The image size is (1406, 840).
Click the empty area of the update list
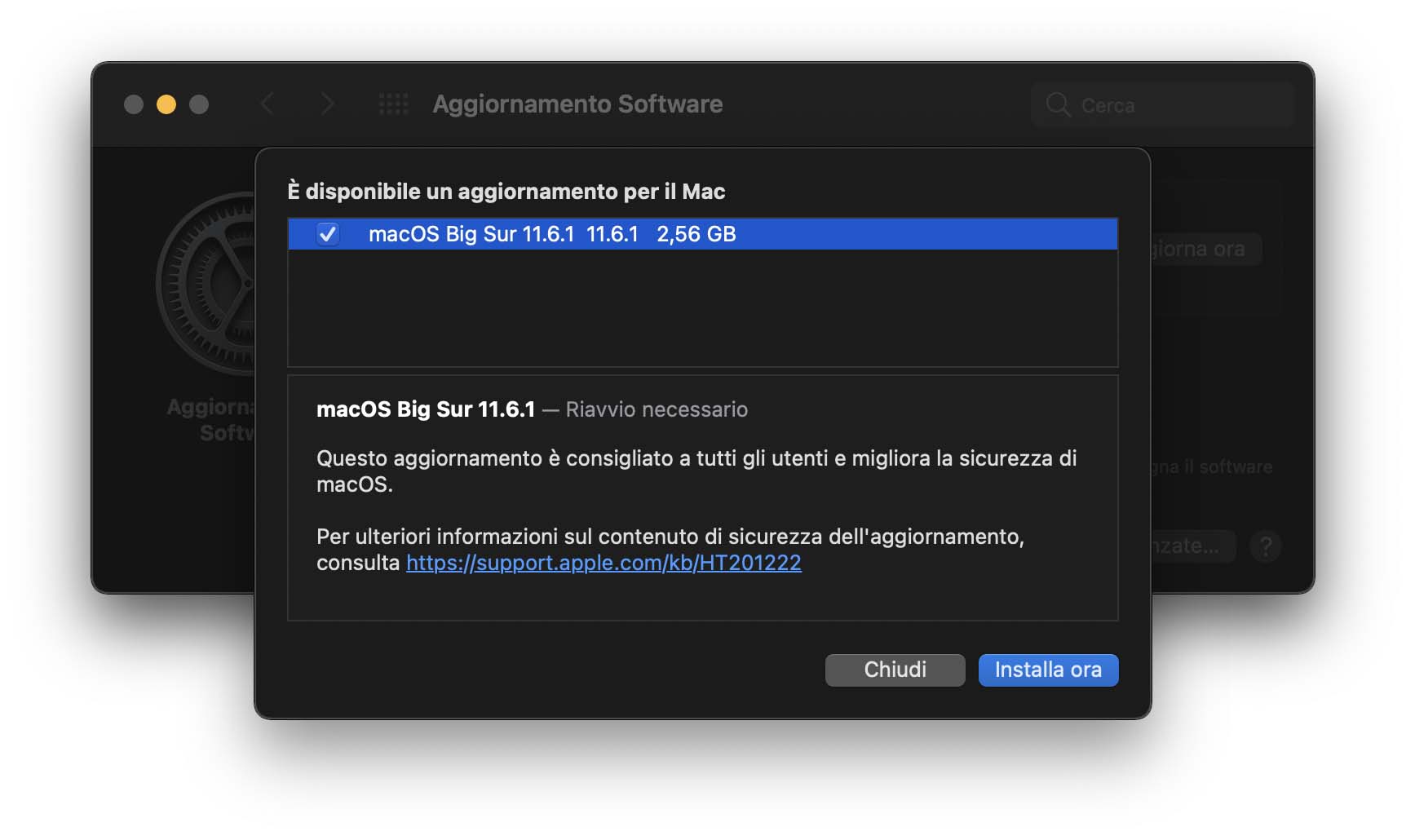[702, 308]
